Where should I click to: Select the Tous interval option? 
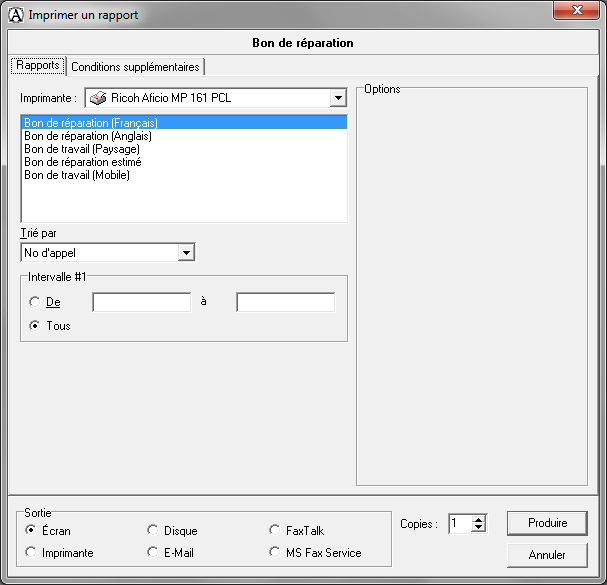(35, 325)
